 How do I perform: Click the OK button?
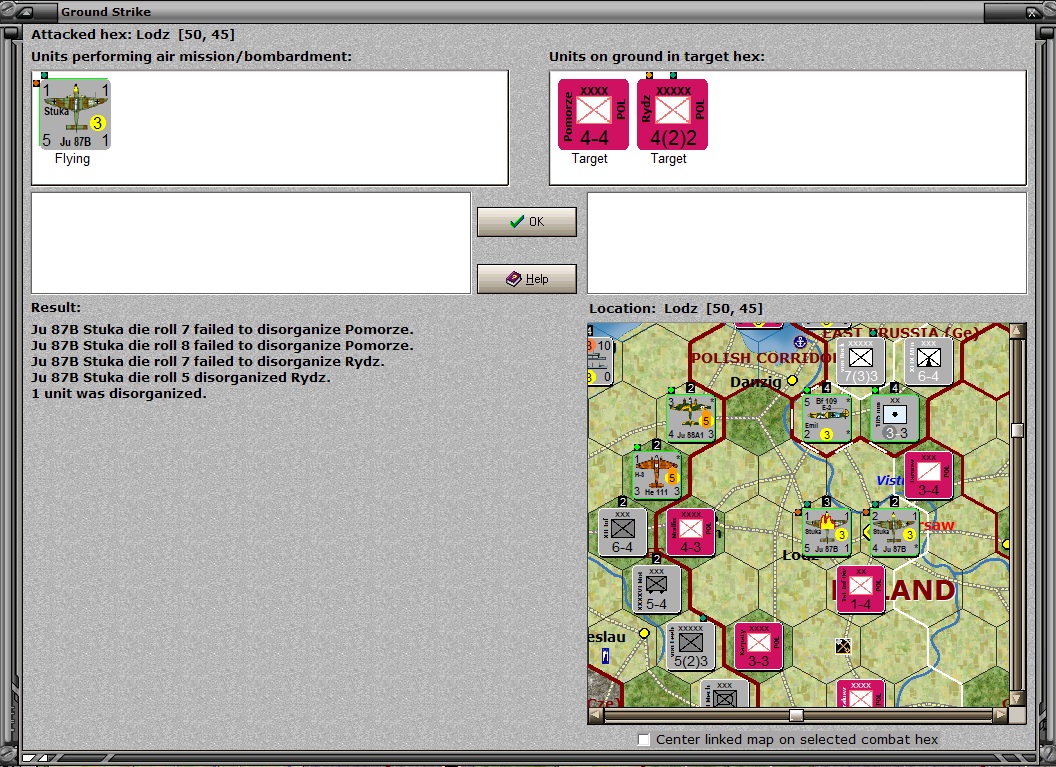pos(527,222)
